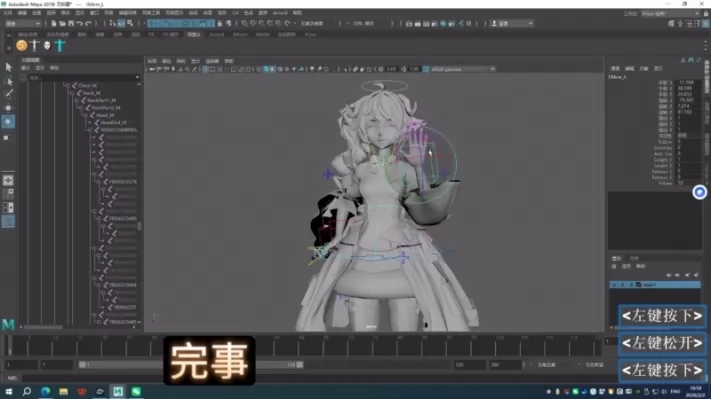Activate the highlighted Rotate tool
Viewport: 711px width, 399px height.
(x=8, y=122)
